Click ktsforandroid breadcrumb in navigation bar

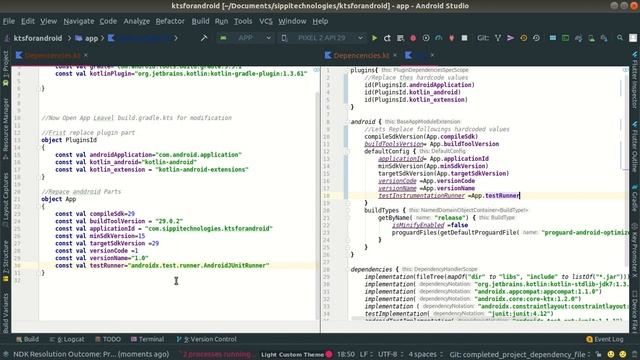tap(38, 38)
